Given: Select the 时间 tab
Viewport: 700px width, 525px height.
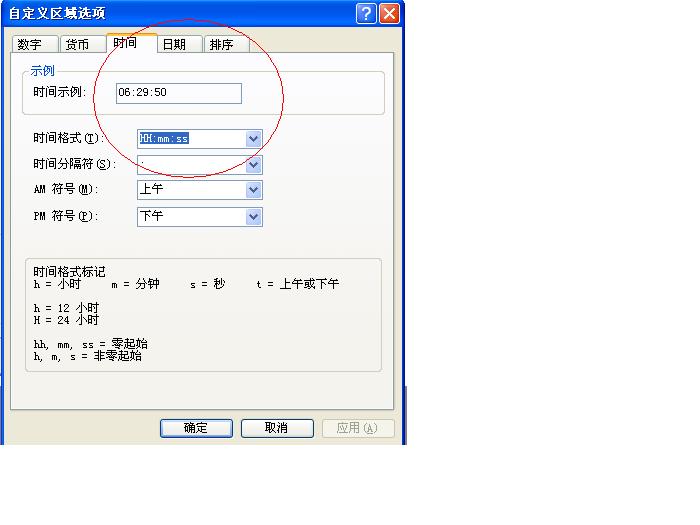Looking at the screenshot, I should [125, 44].
